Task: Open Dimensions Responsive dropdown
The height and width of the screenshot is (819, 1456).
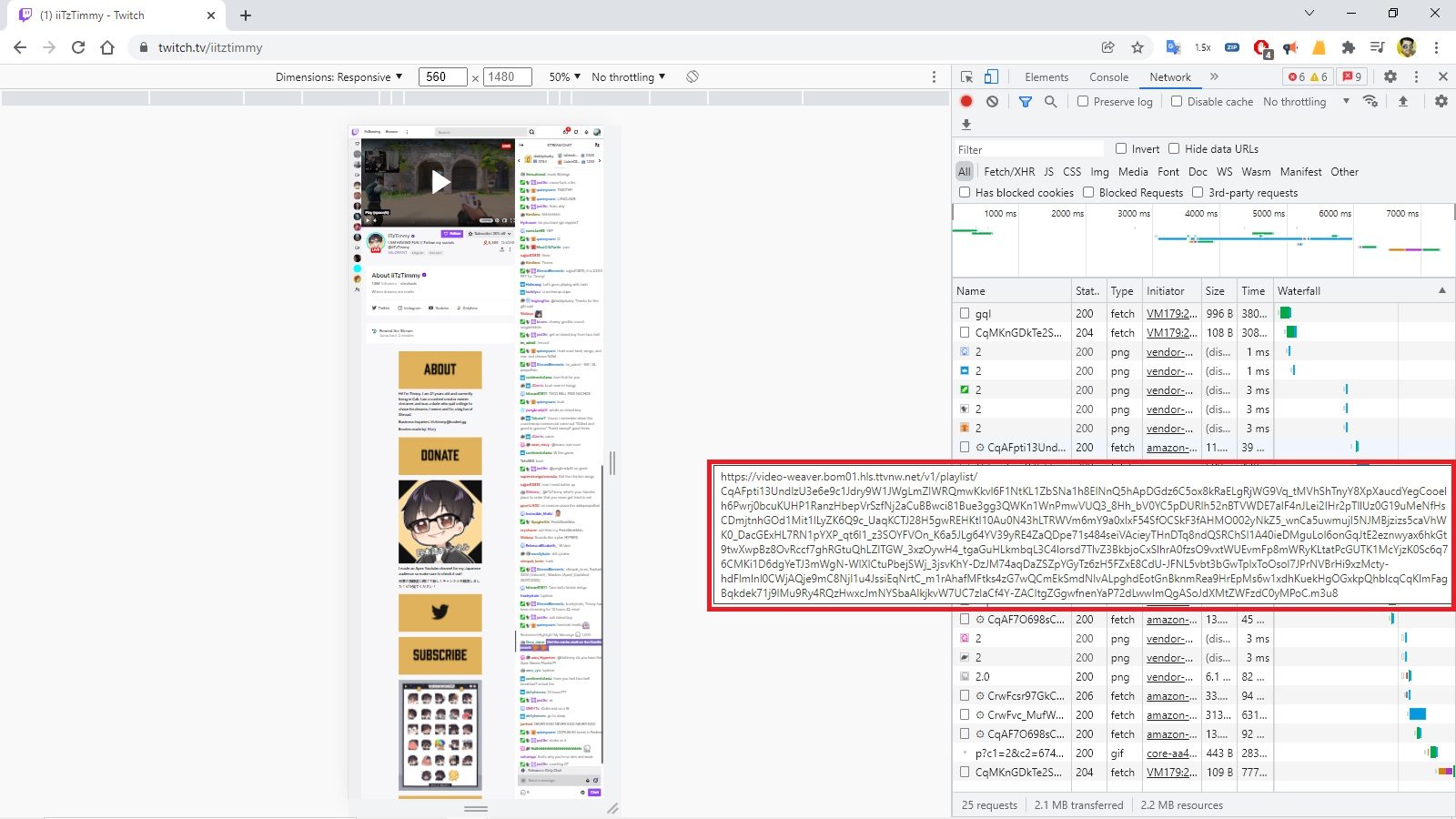Action: [x=339, y=77]
